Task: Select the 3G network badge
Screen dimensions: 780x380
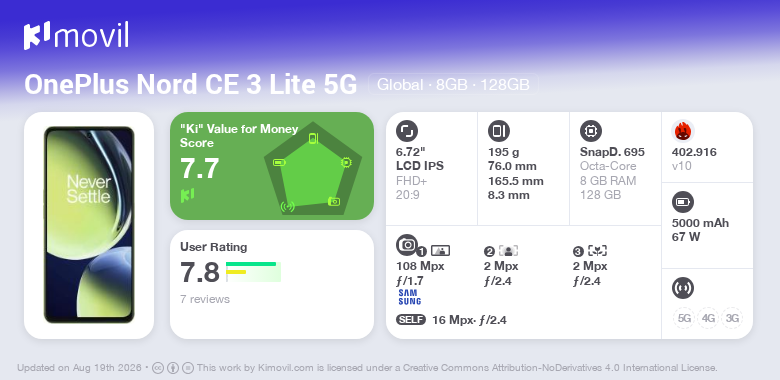Action: [x=732, y=318]
